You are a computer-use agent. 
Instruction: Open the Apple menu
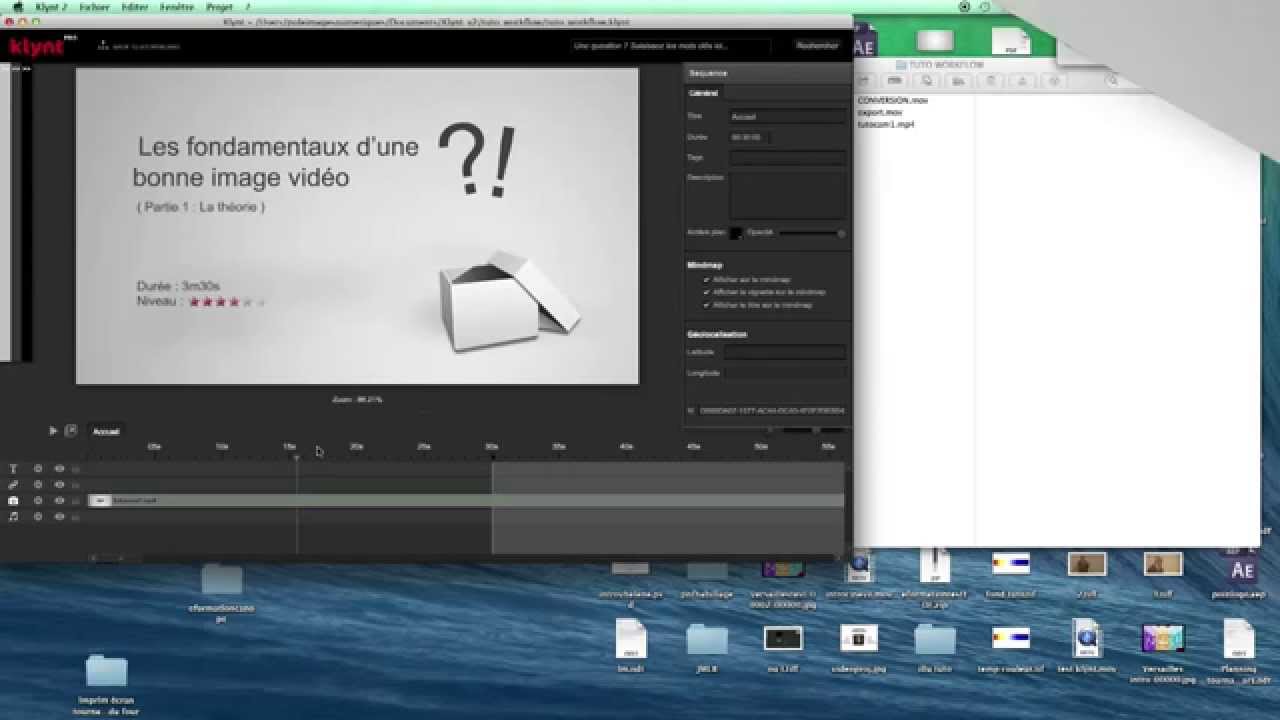[18, 7]
